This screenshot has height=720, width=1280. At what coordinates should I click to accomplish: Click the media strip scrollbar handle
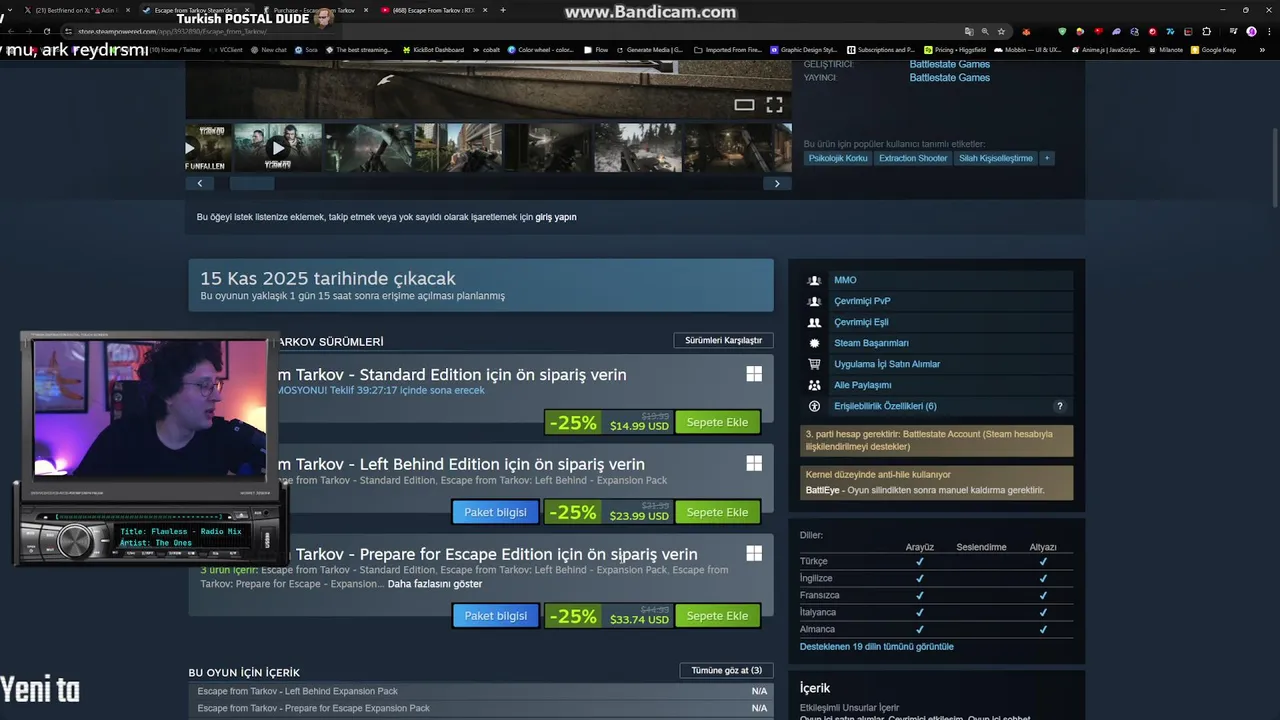(252, 183)
